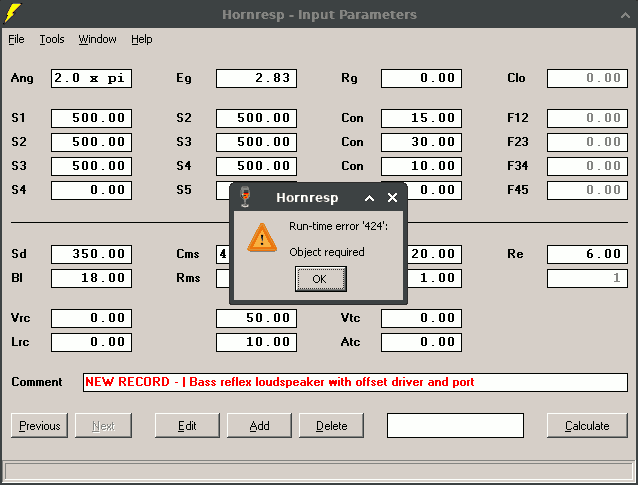
Task: Click the Rg input field
Action: point(422,78)
